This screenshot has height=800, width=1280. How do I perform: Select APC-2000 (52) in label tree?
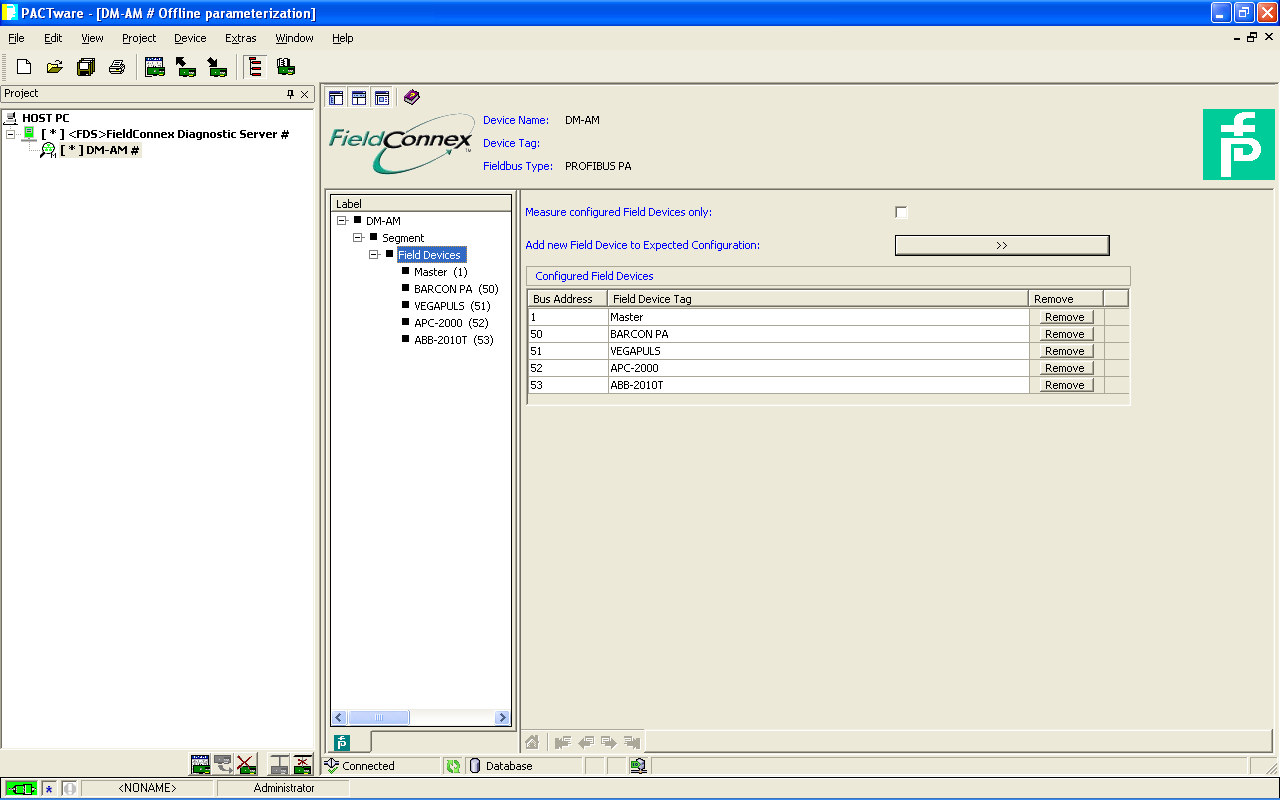pyautogui.click(x=451, y=323)
